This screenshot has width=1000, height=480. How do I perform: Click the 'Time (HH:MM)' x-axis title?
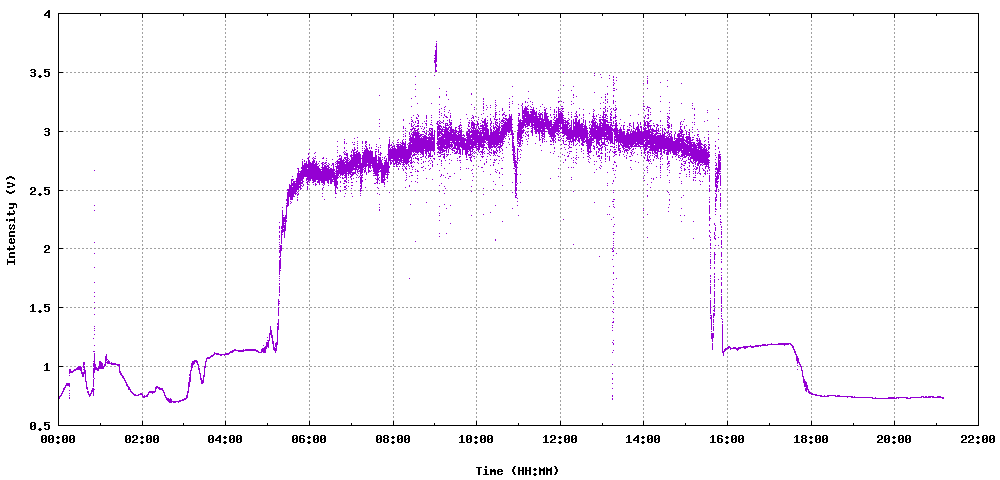pos(517,471)
